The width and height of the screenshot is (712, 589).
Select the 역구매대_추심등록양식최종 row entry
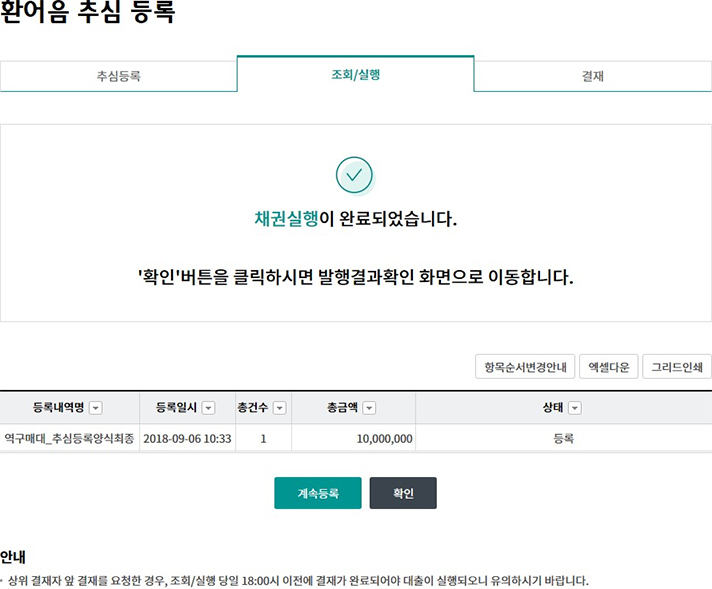tap(68, 438)
